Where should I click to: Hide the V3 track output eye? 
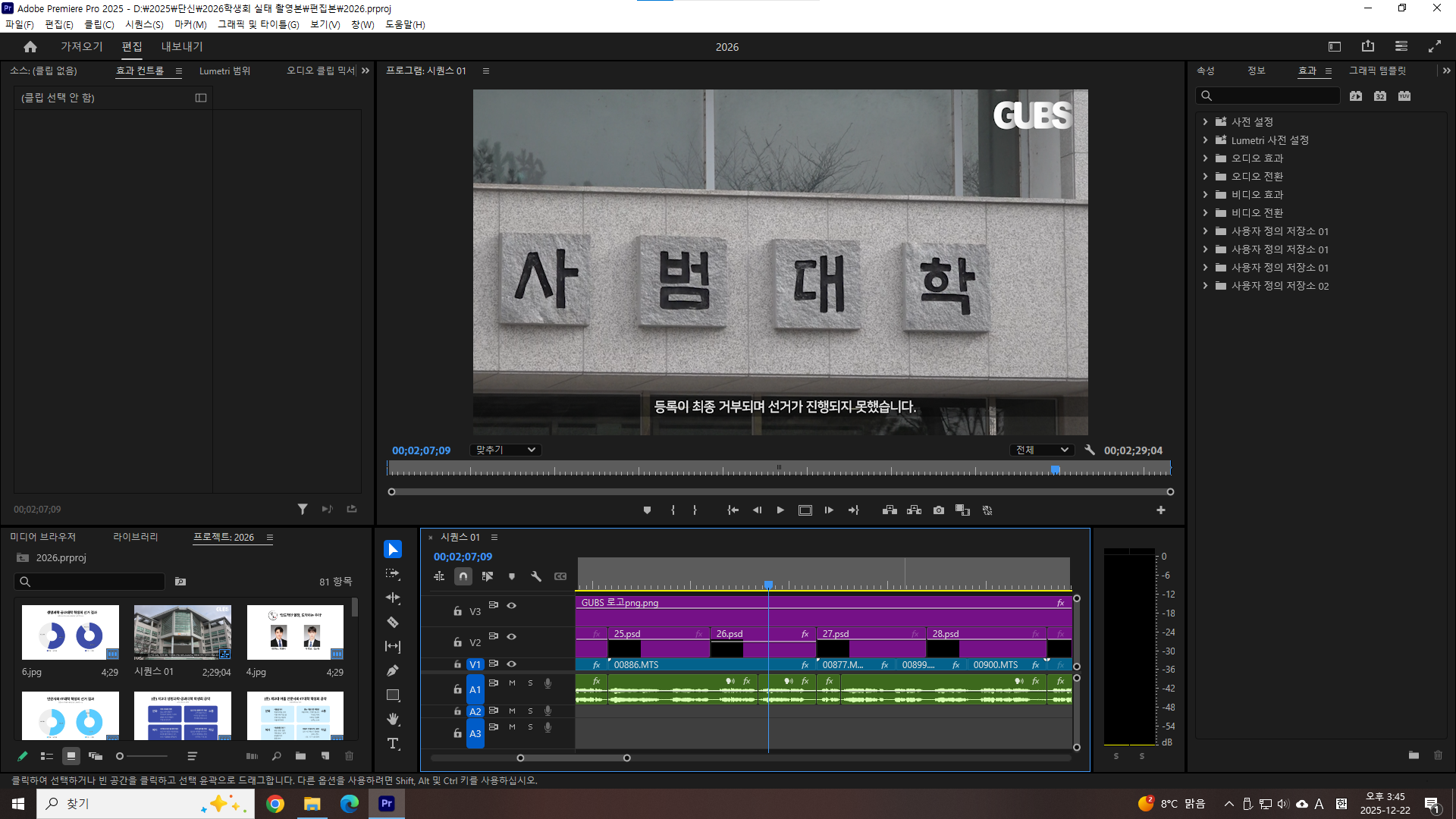tap(512, 605)
